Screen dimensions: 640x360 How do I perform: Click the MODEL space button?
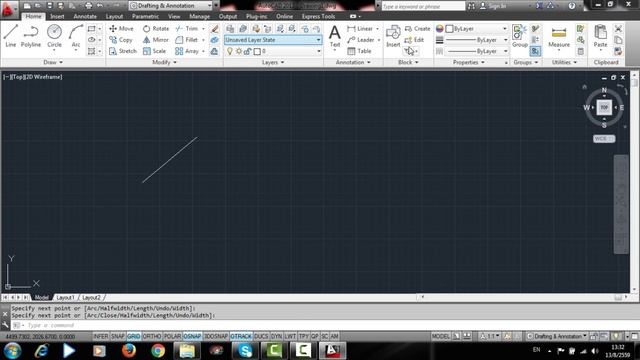441,336
